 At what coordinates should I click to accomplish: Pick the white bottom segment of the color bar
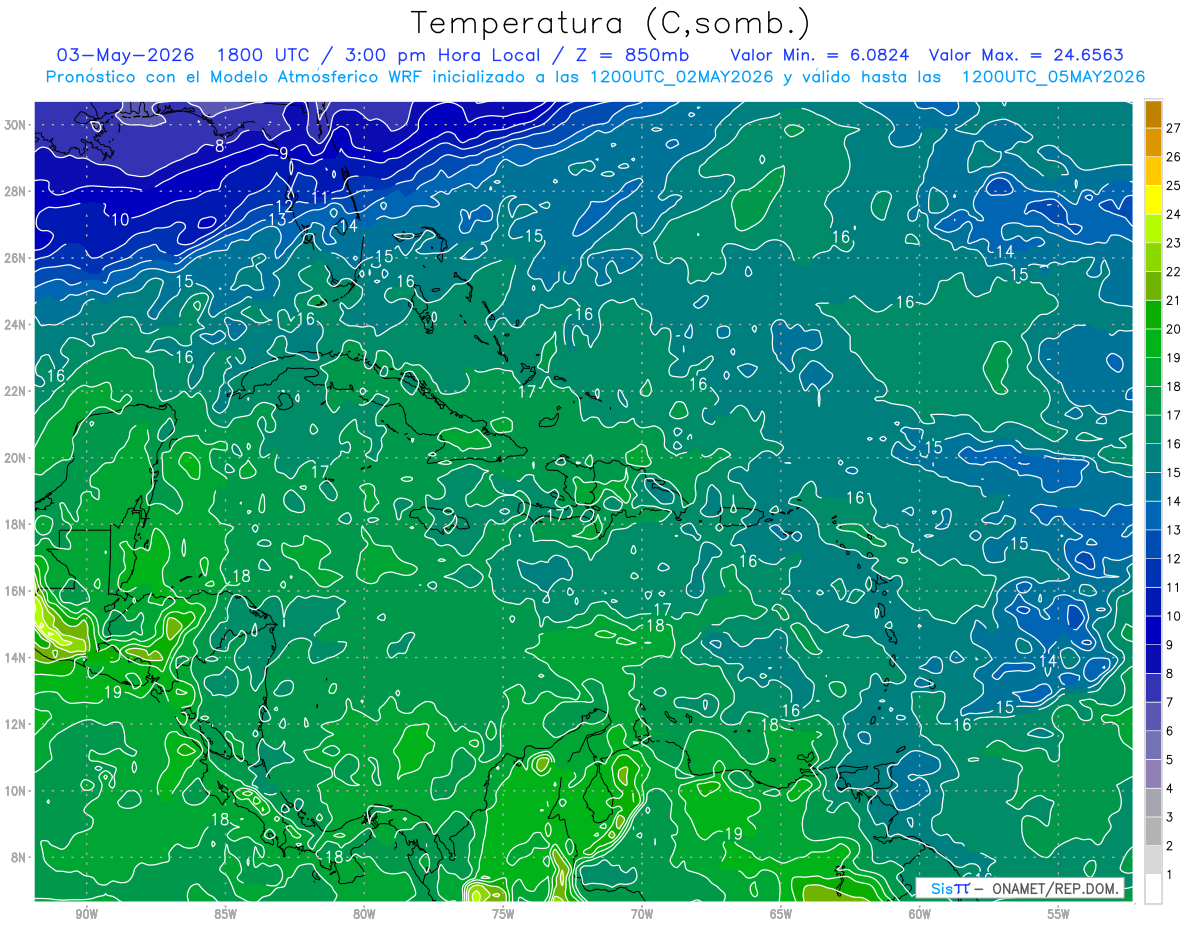point(1153,889)
